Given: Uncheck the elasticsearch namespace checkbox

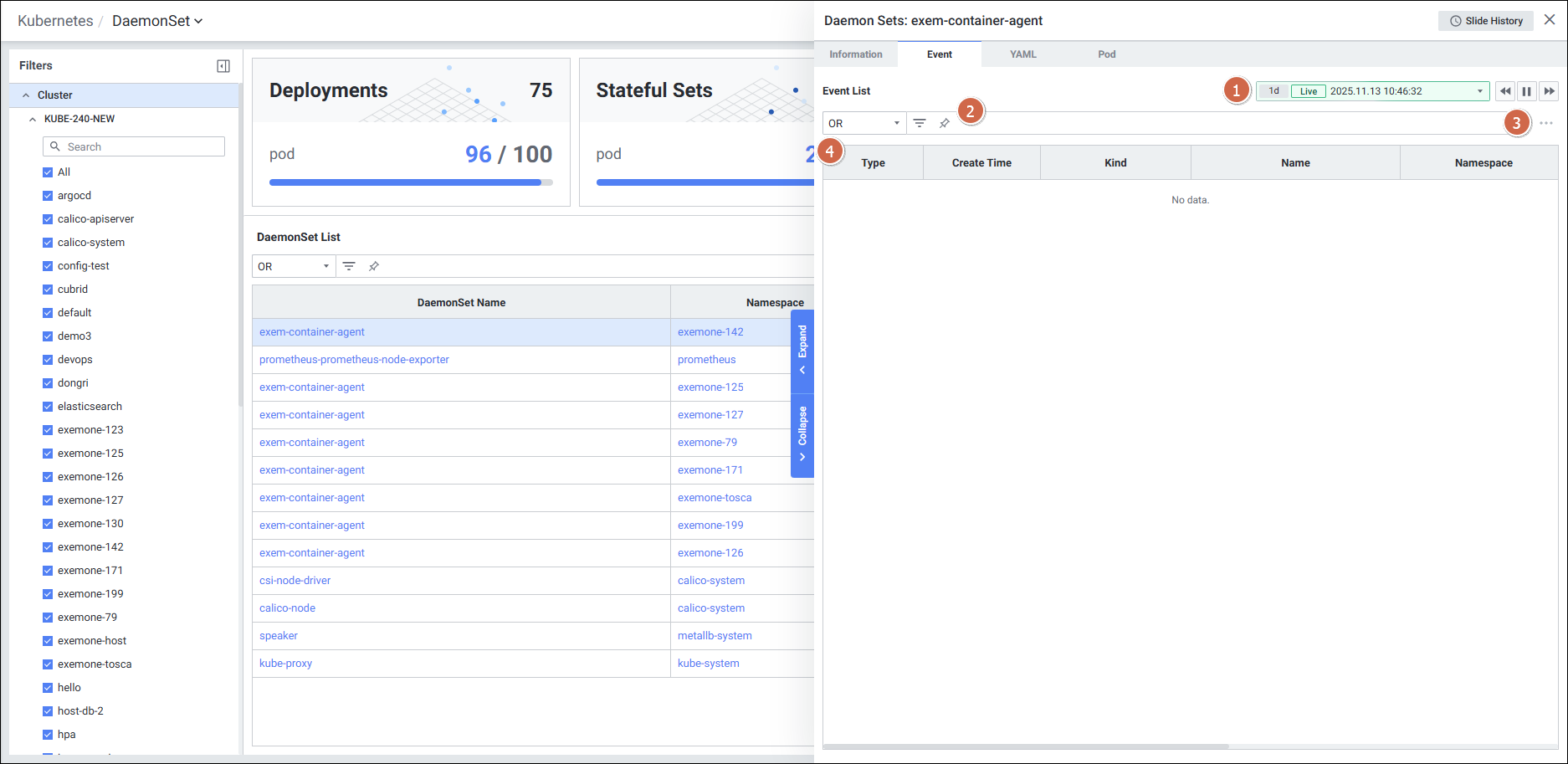Looking at the screenshot, I should click(48, 407).
